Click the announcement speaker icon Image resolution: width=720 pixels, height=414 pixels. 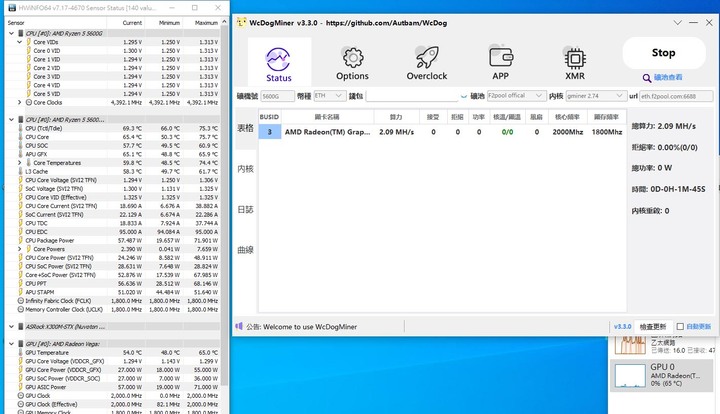(x=239, y=326)
